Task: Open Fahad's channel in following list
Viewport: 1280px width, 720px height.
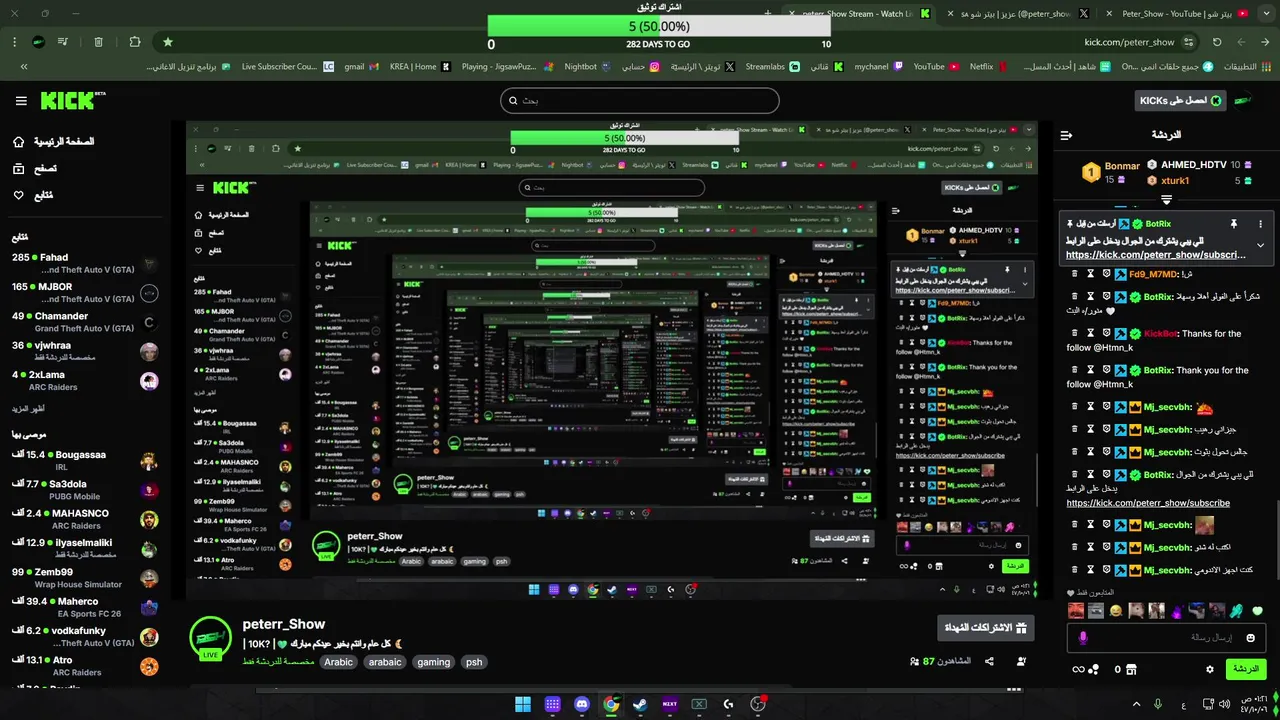Action: 85,264
